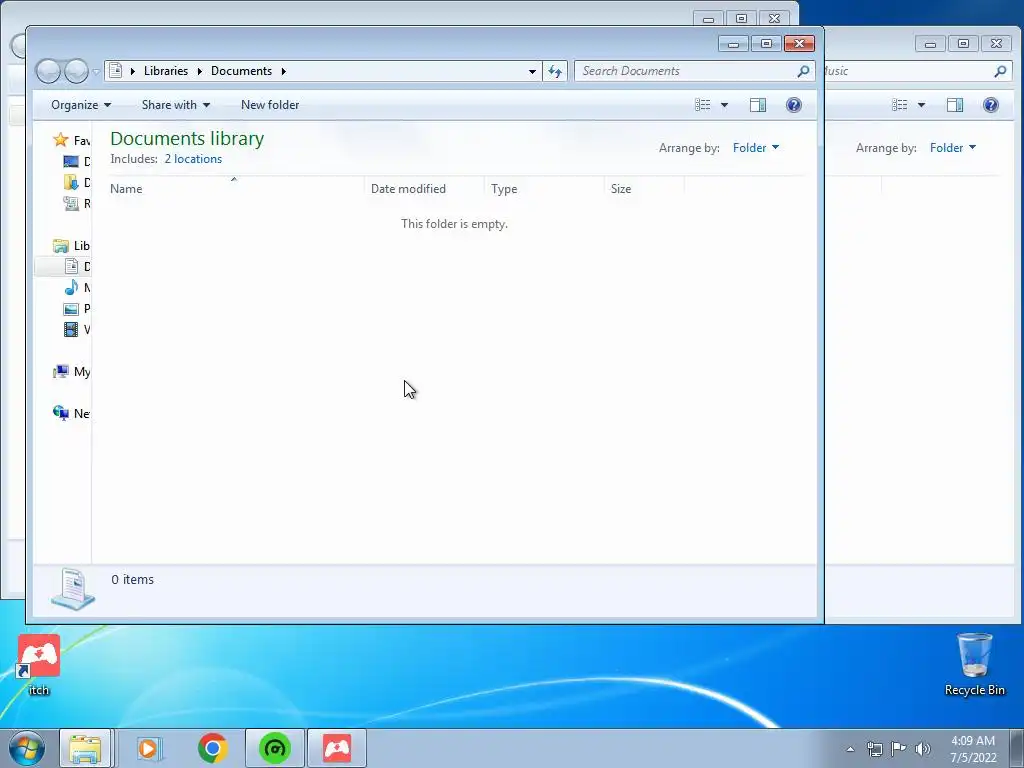The width and height of the screenshot is (1024, 768).
Task: Select Desktop monitor icon under Favorites
Action: (71, 161)
